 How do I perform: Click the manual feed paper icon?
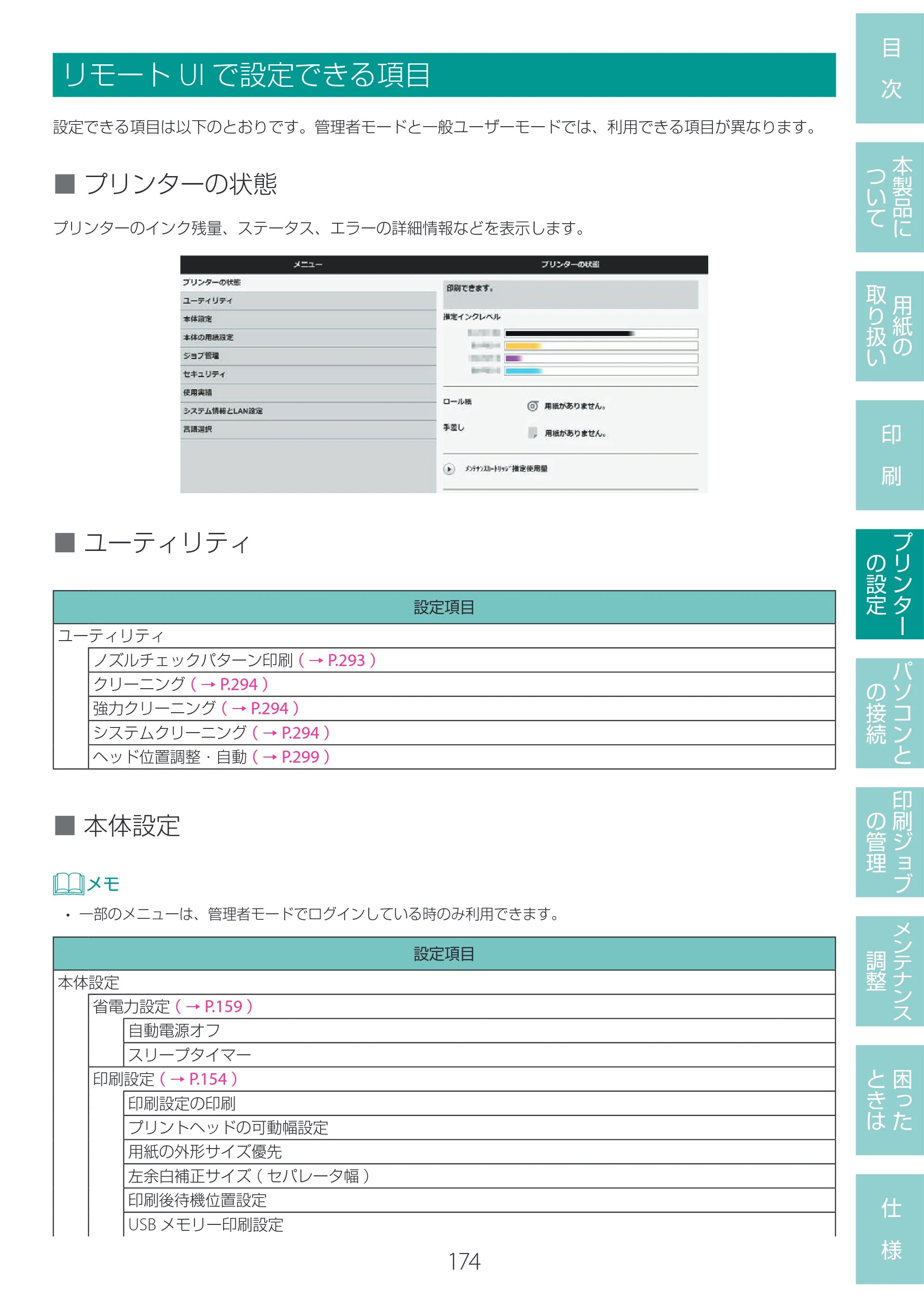(x=532, y=433)
